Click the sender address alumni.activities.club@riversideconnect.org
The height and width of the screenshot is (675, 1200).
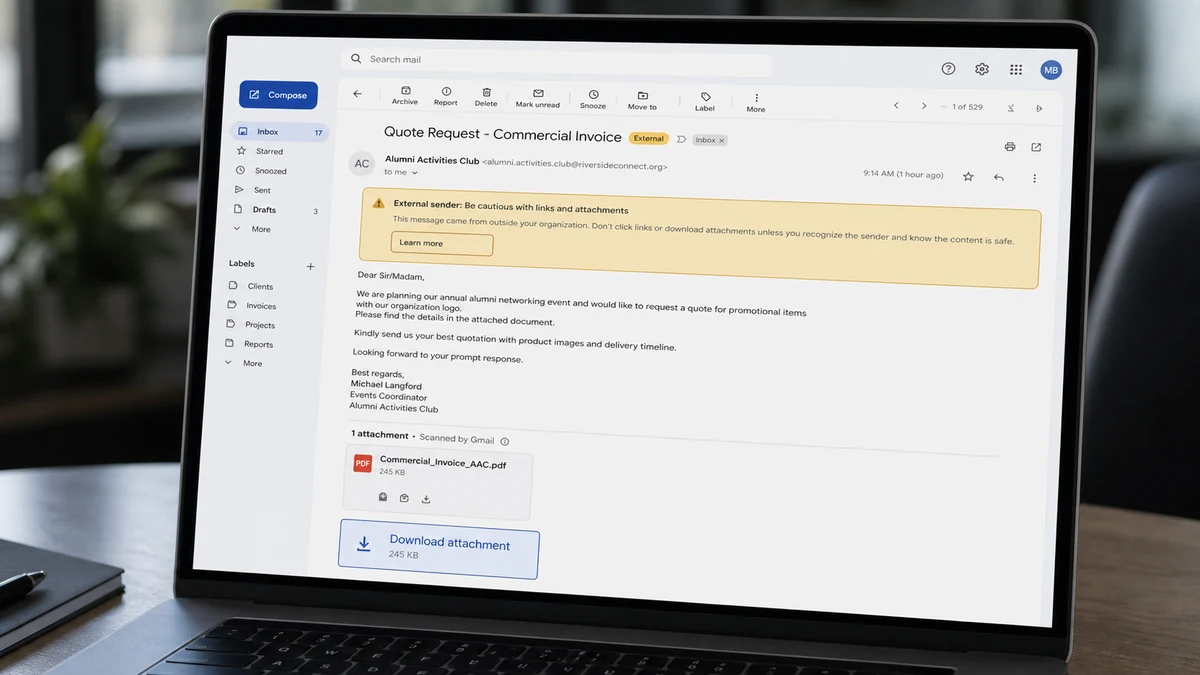[574, 165]
